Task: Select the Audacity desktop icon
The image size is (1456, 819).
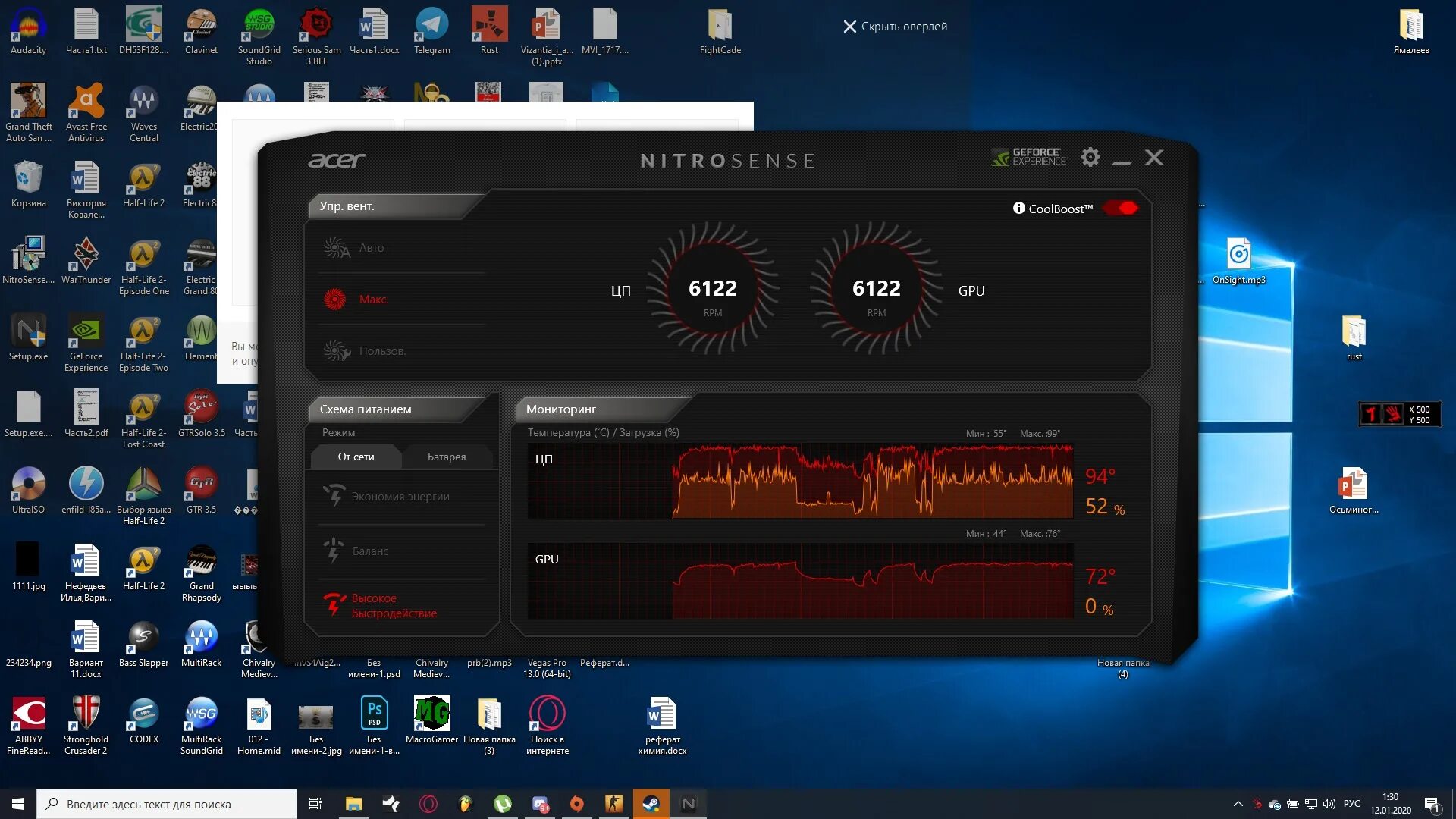Action: [x=28, y=32]
